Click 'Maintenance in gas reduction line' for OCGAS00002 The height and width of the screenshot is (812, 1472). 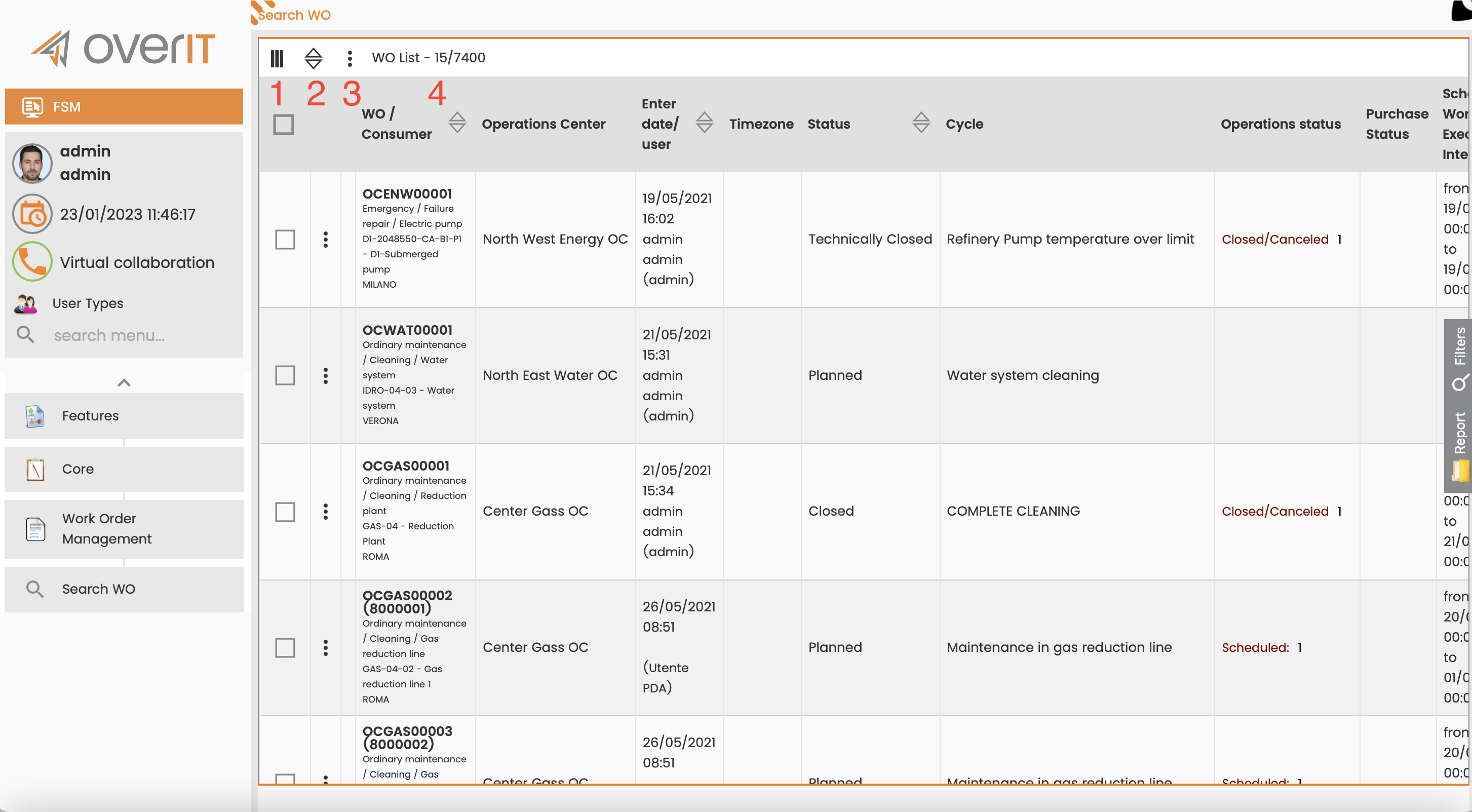[x=1059, y=647]
